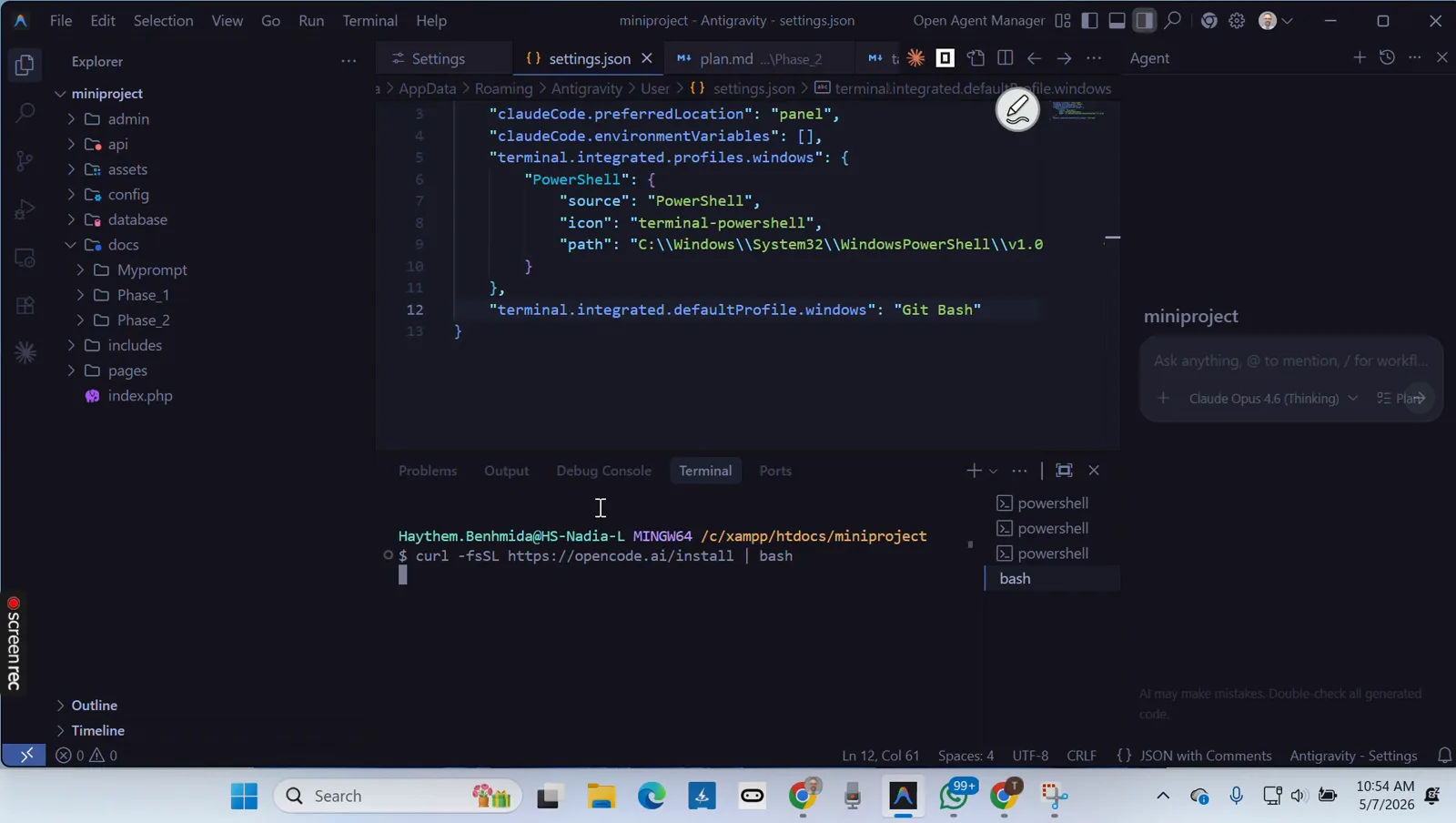
Task: Switch to the Problems panel tab
Action: pyautogui.click(x=428, y=471)
